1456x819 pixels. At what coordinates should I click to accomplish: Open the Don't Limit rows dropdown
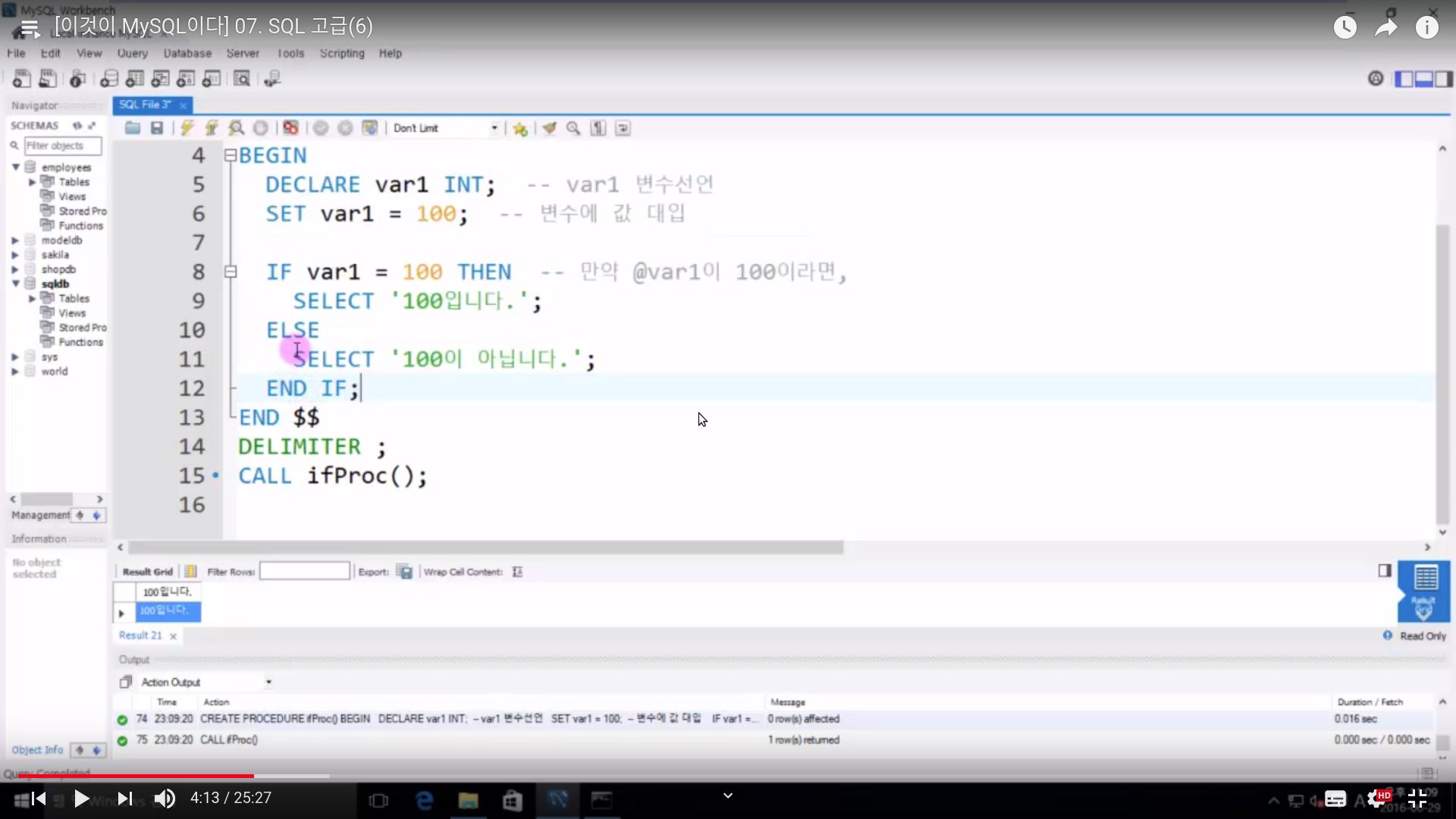pyautogui.click(x=445, y=128)
